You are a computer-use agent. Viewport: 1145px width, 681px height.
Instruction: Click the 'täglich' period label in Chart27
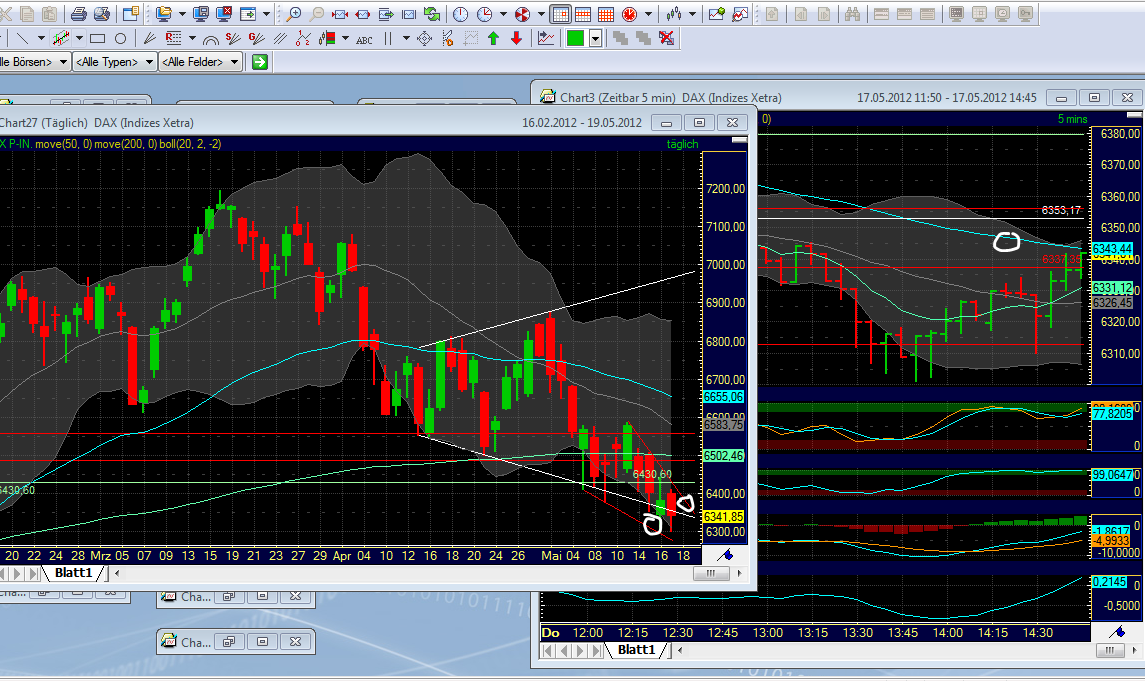tap(682, 145)
